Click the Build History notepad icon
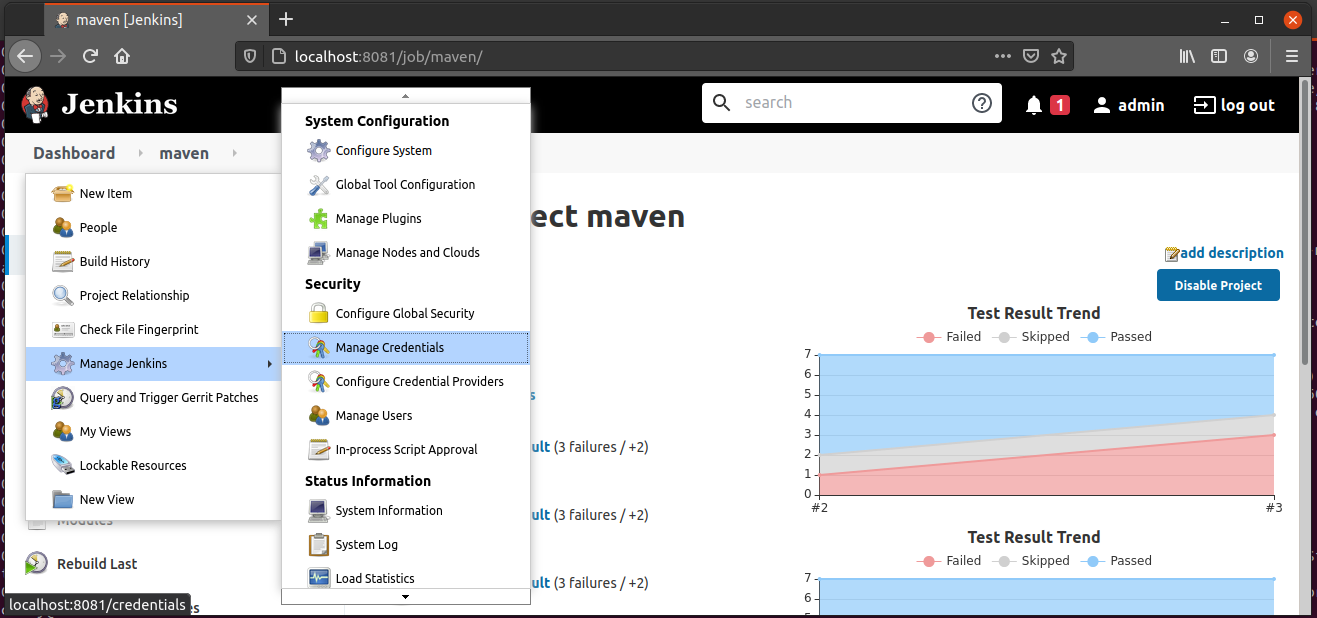 tap(63, 261)
